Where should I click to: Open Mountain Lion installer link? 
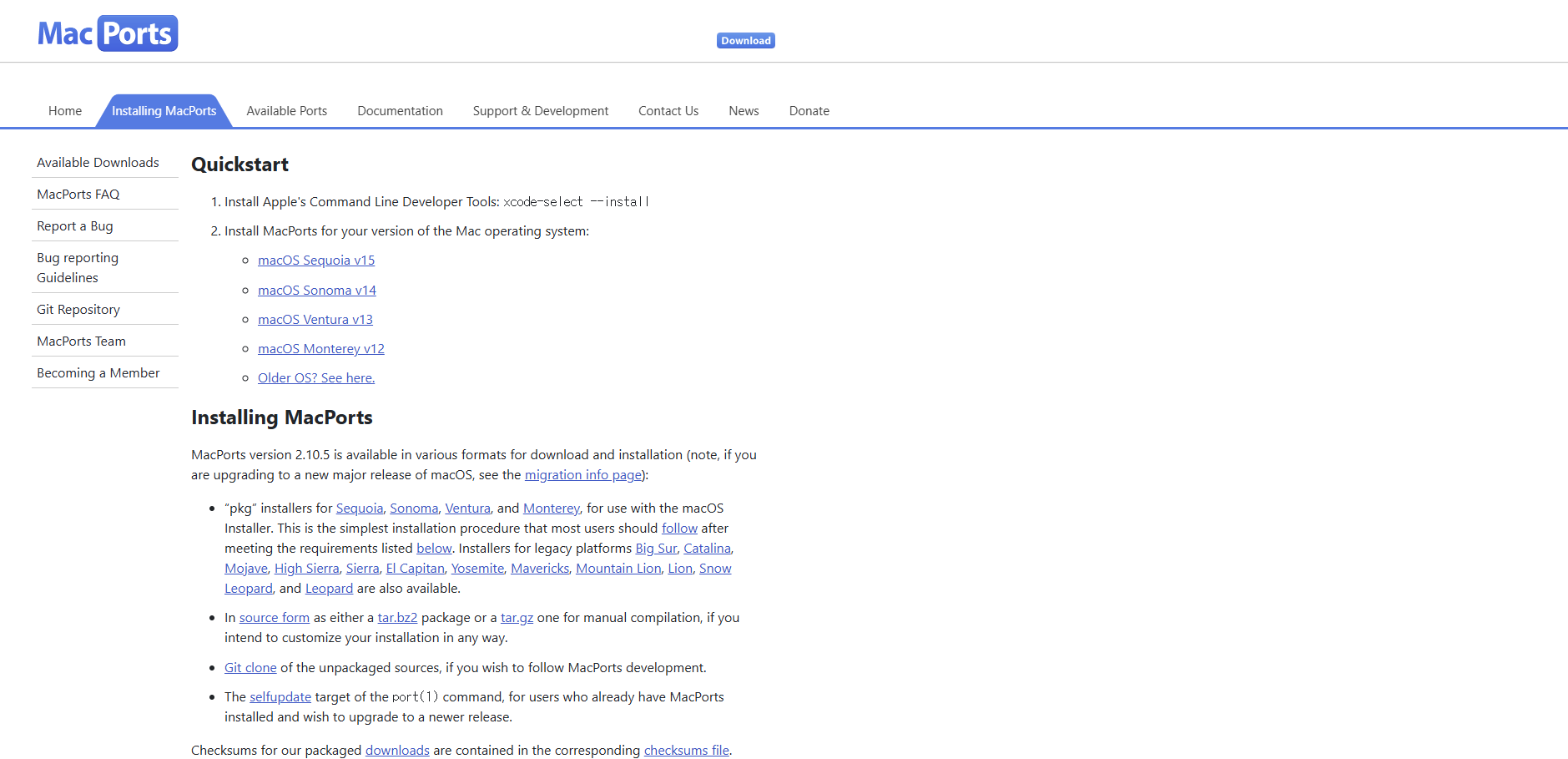618,569
